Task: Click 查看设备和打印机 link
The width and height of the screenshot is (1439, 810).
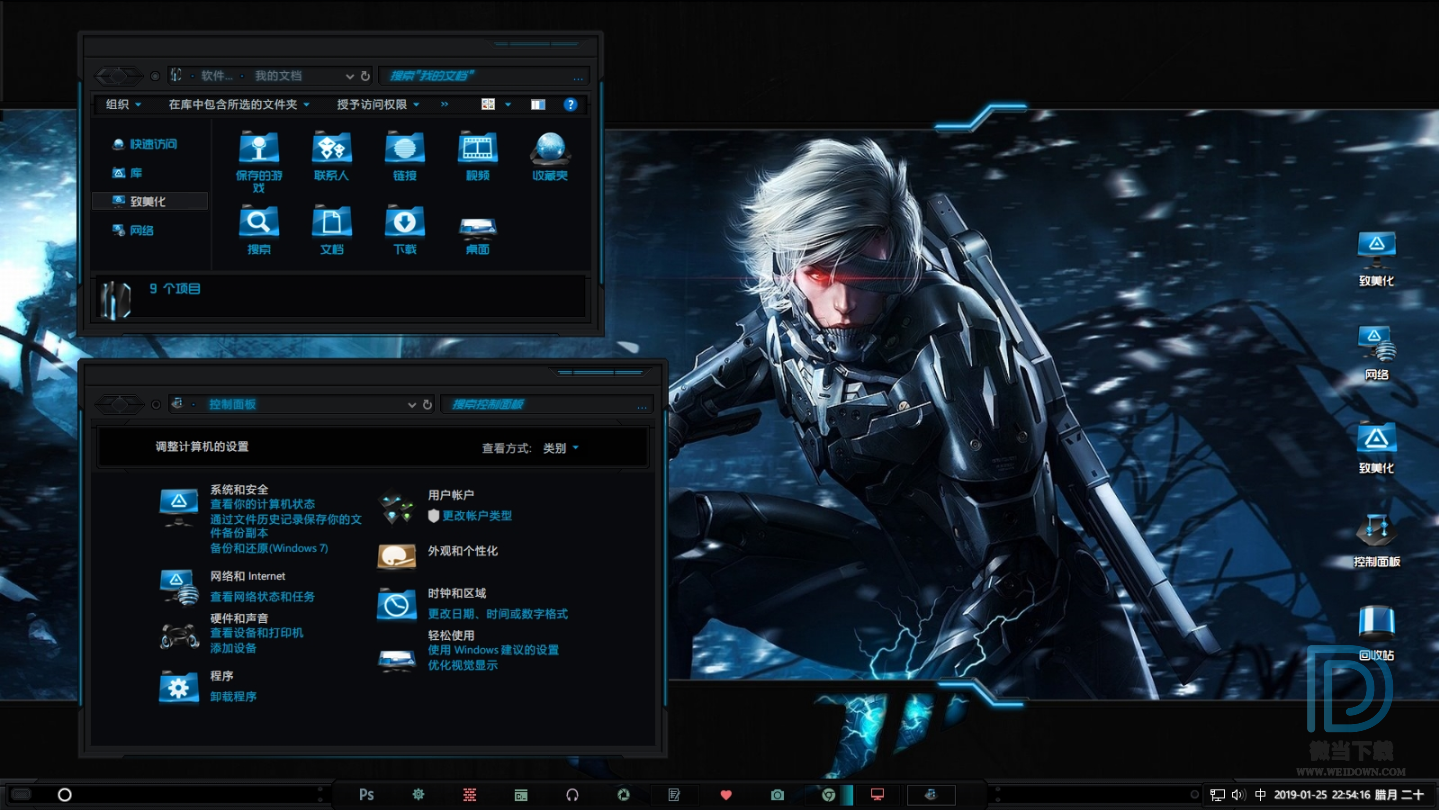Action: 256,633
